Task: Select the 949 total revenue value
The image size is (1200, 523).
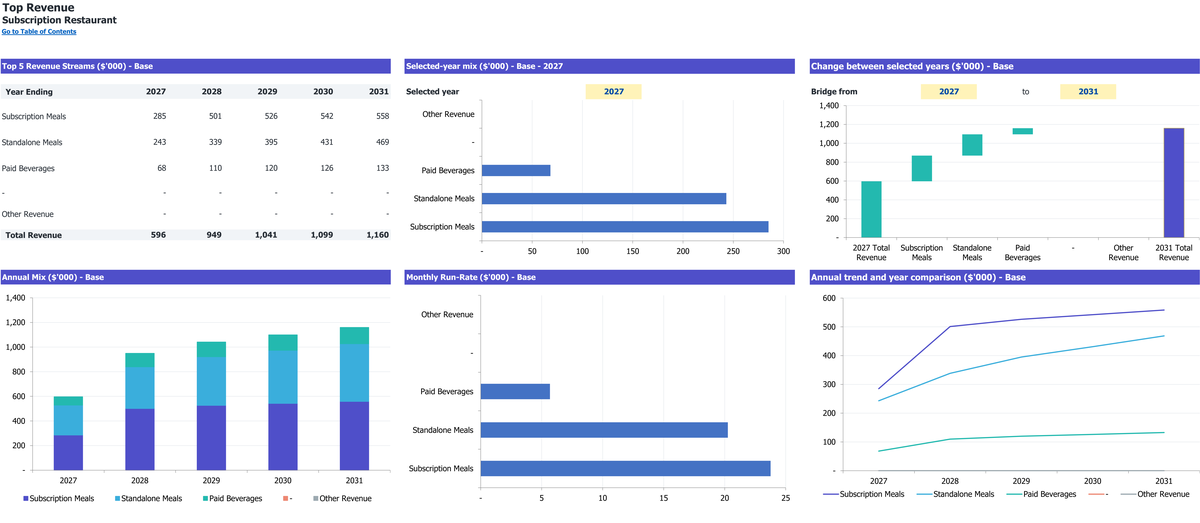Action: (x=214, y=235)
